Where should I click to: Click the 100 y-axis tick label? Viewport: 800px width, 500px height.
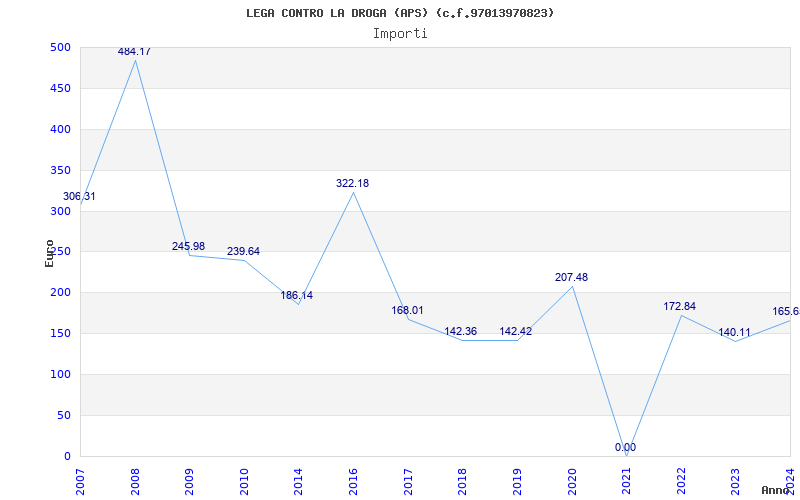tap(60, 374)
